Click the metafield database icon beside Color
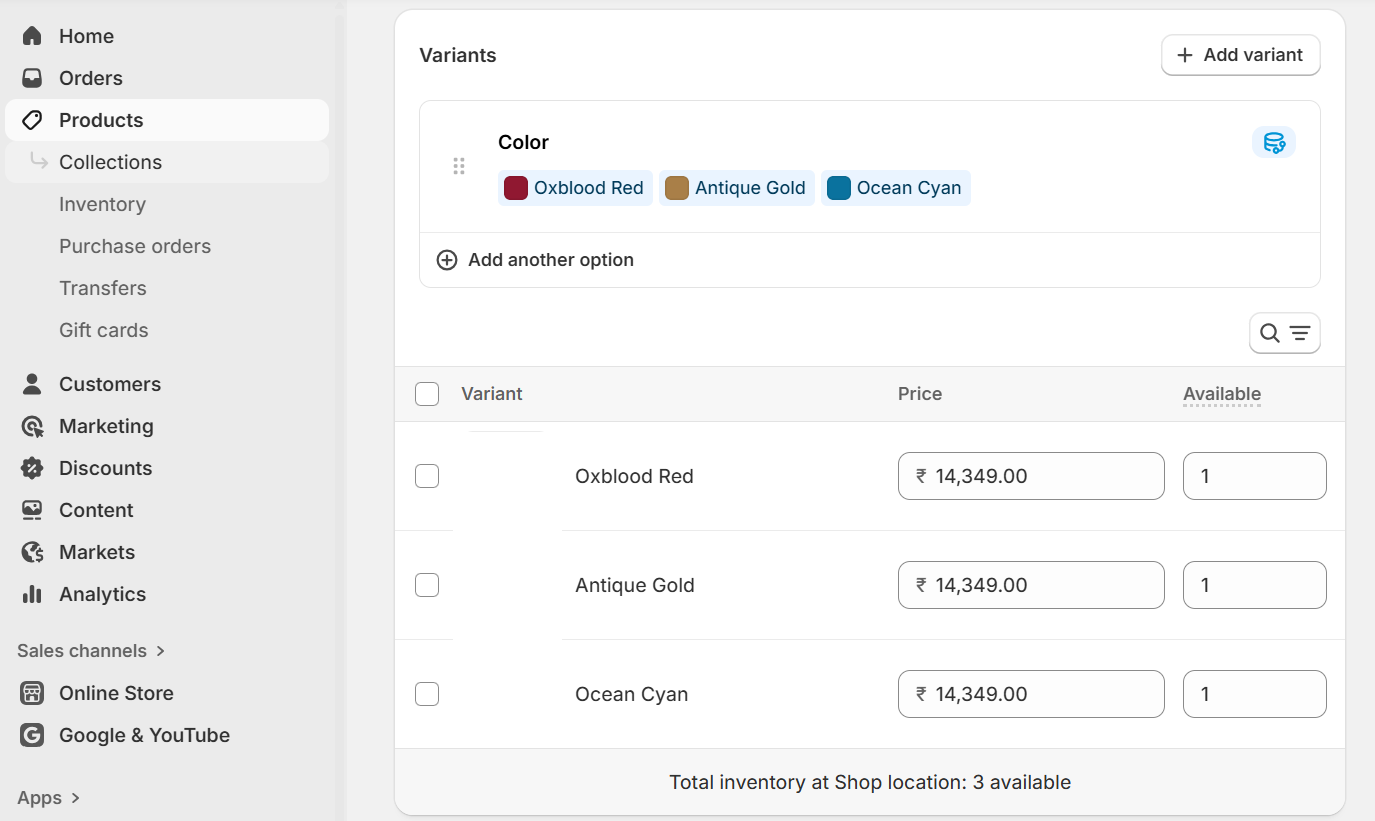 point(1274,143)
